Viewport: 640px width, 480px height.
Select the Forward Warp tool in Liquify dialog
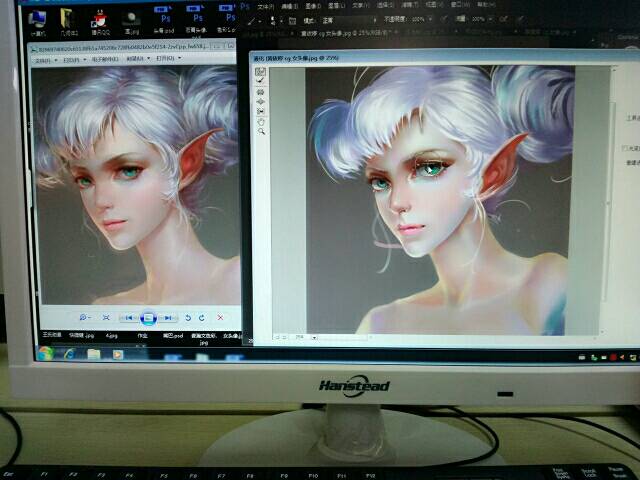pyautogui.click(x=260, y=72)
